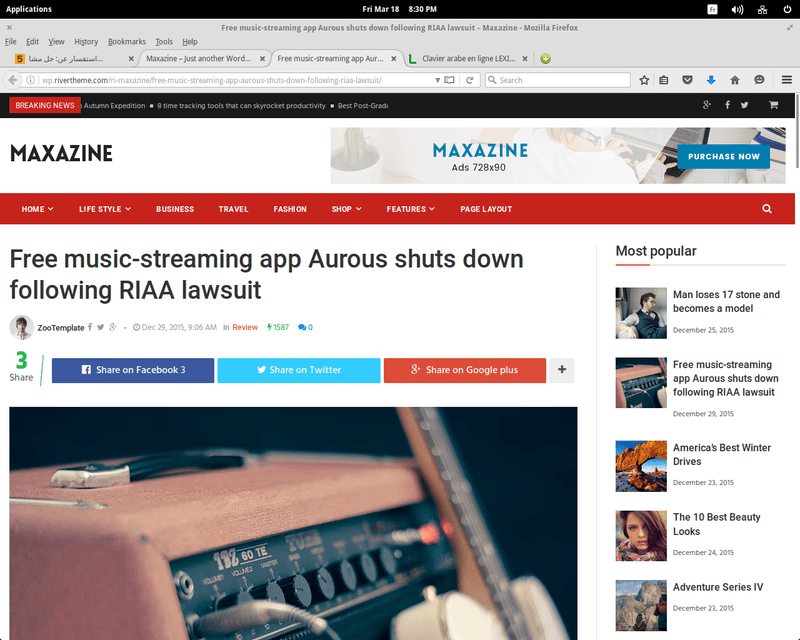The width and height of the screenshot is (800, 640).
Task: Click the URL address bar
Action: [x=235, y=80]
